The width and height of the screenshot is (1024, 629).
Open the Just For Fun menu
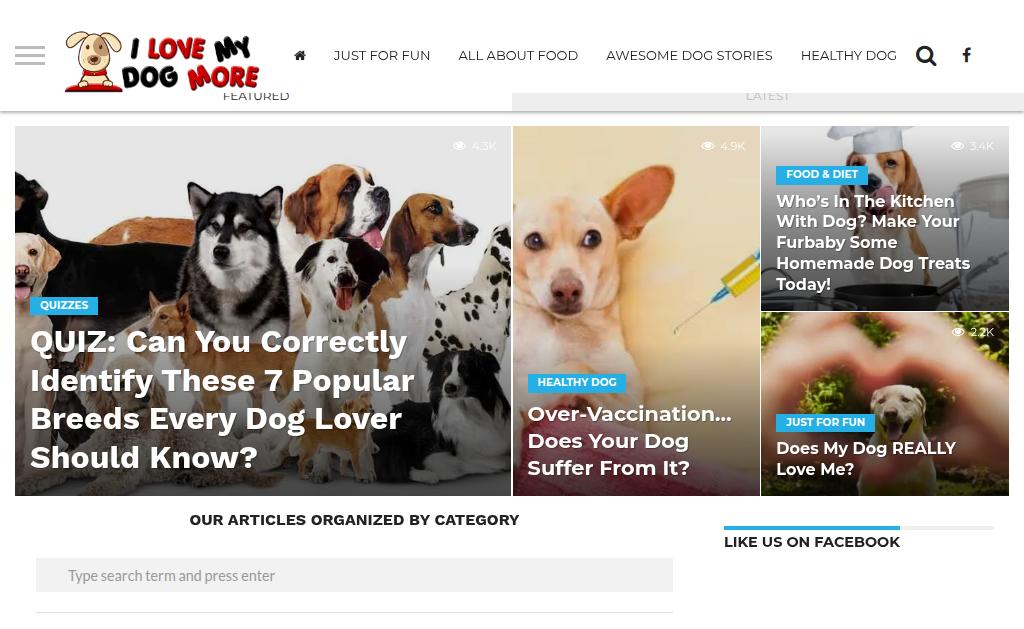click(381, 56)
